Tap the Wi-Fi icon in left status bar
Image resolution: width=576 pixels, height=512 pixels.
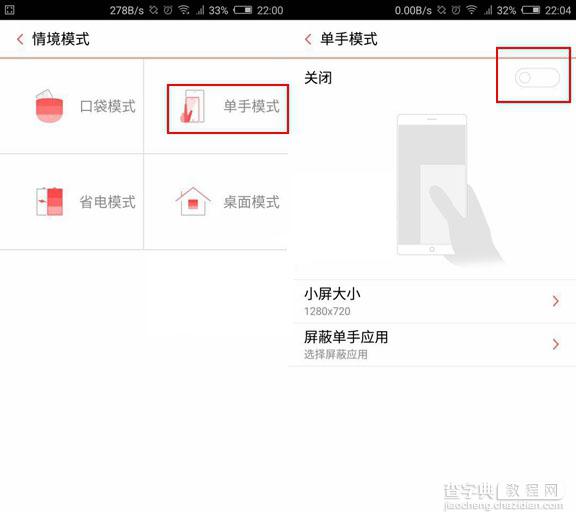click(x=184, y=10)
